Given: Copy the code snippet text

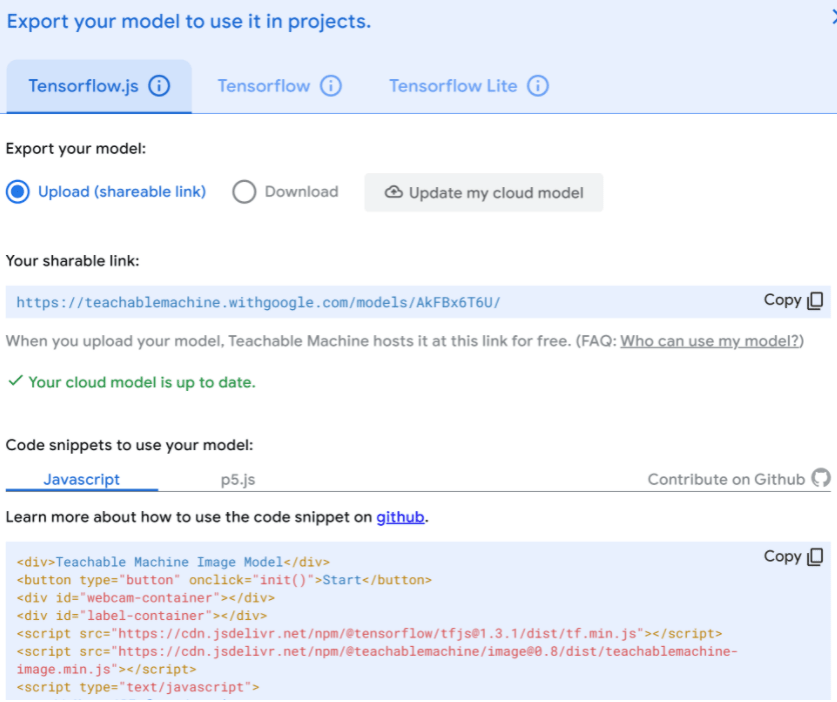Looking at the screenshot, I should [x=793, y=557].
